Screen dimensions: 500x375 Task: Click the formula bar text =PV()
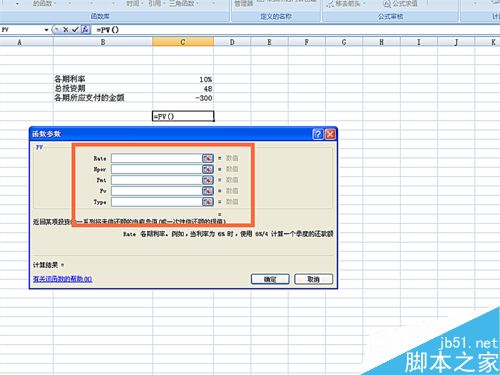(x=108, y=30)
